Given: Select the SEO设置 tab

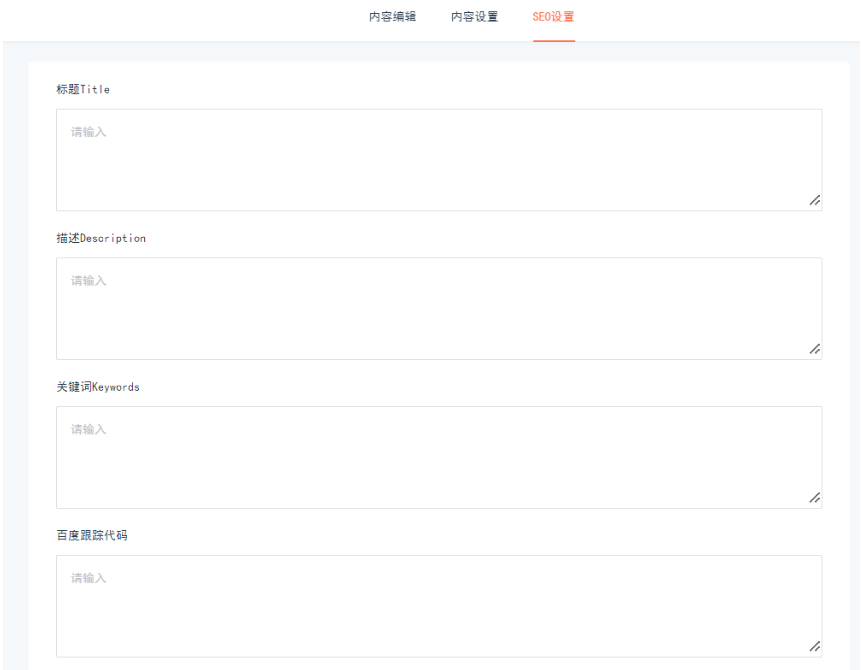Looking at the screenshot, I should 554,17.
